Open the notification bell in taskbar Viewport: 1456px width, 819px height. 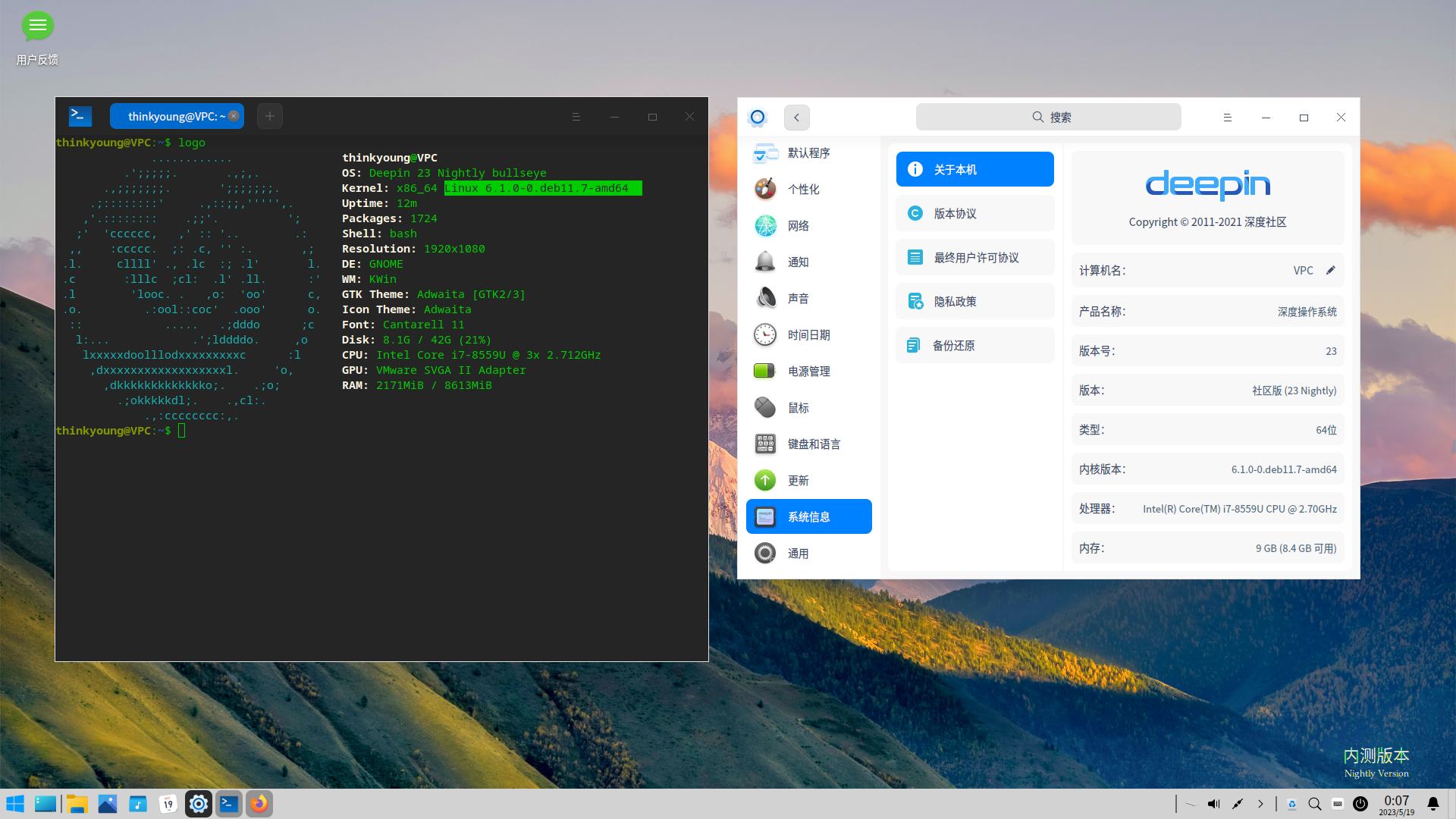click(x=1432, y=804)
